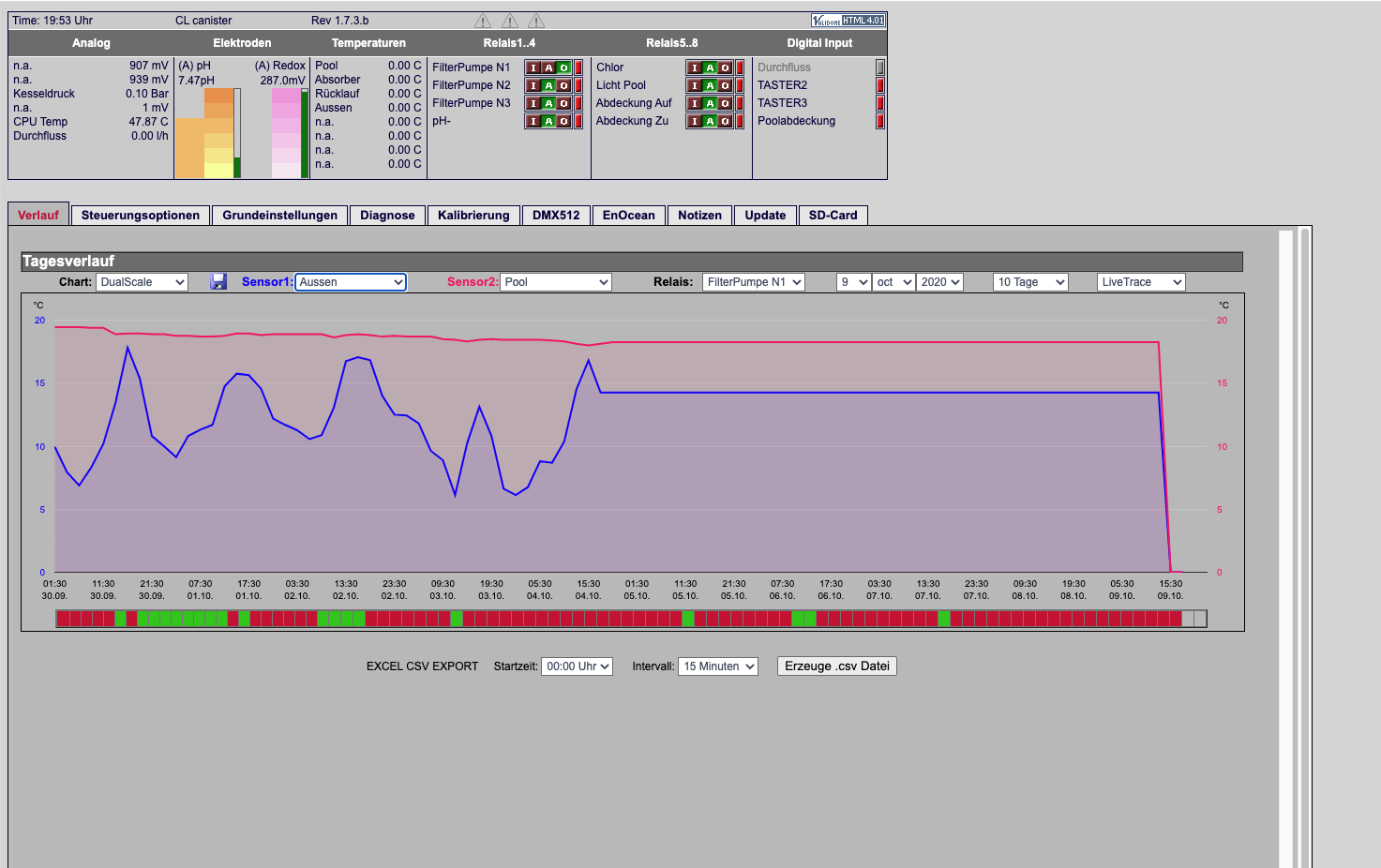Viewport: 1381px width, 868px height.
Task: Toggle the TASTER3 red indicator
Action: click(x=880, y=103)
